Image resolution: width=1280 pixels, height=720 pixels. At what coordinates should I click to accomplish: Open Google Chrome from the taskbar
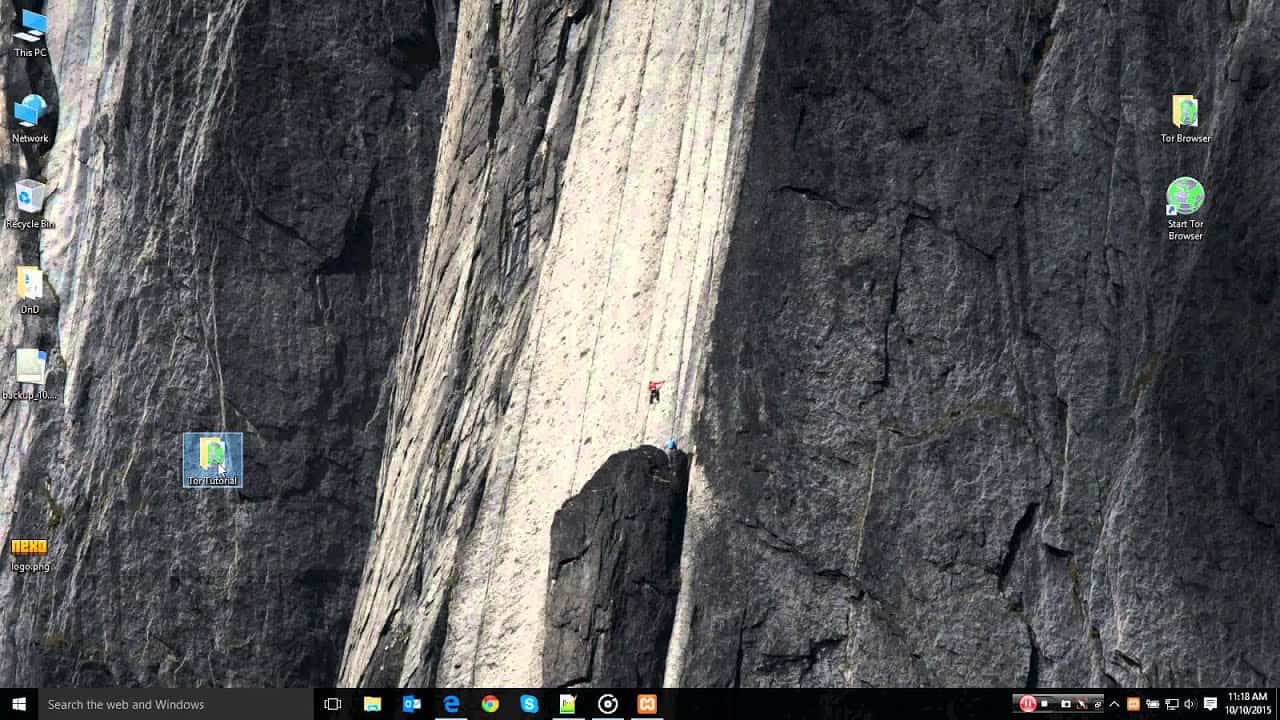[490, 704]
